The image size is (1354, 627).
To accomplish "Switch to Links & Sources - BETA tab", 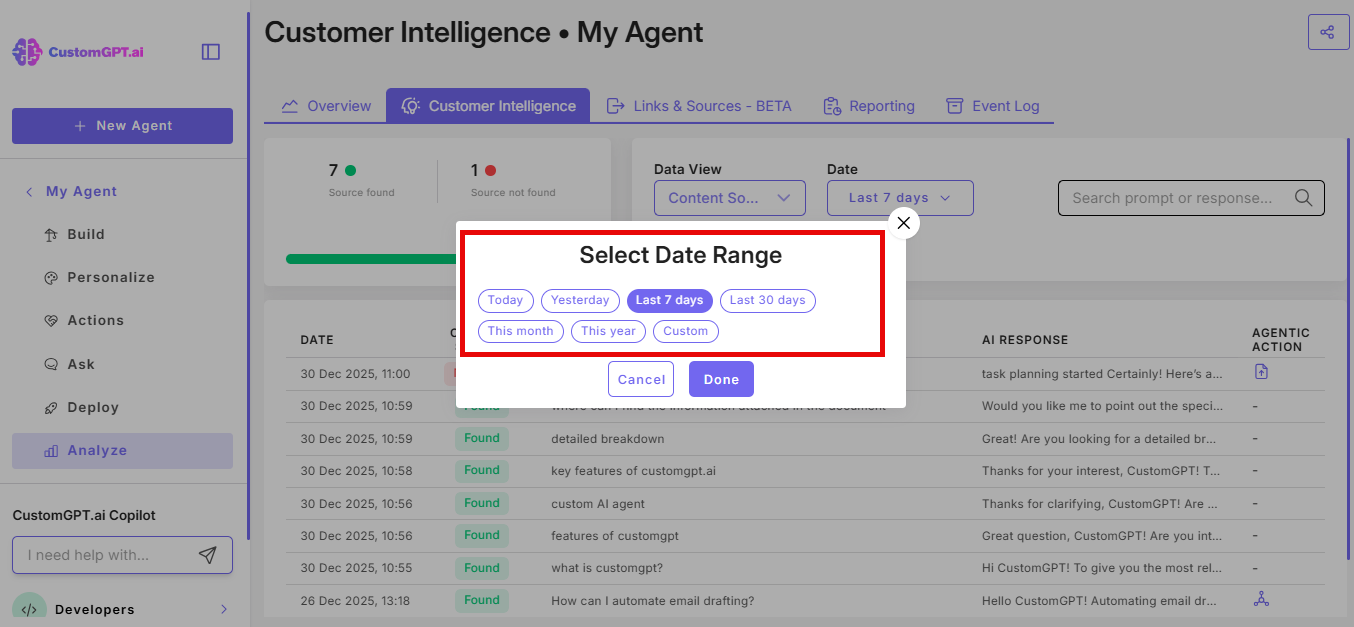I will pyautogui.click(x=699, y=106).
